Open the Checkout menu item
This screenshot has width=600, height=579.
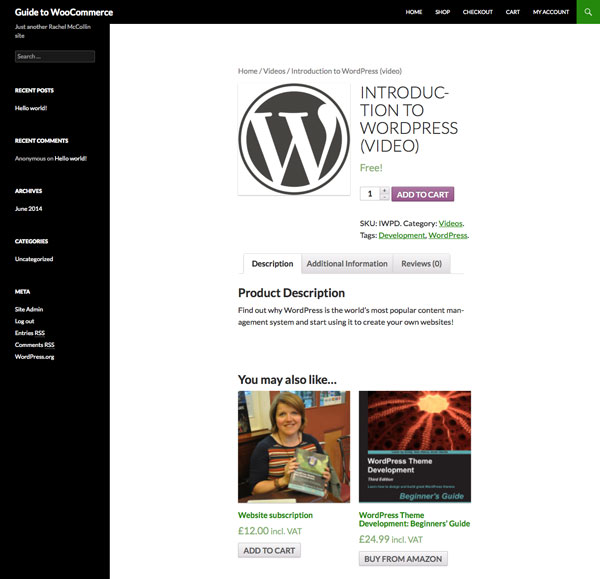(478, 12)
